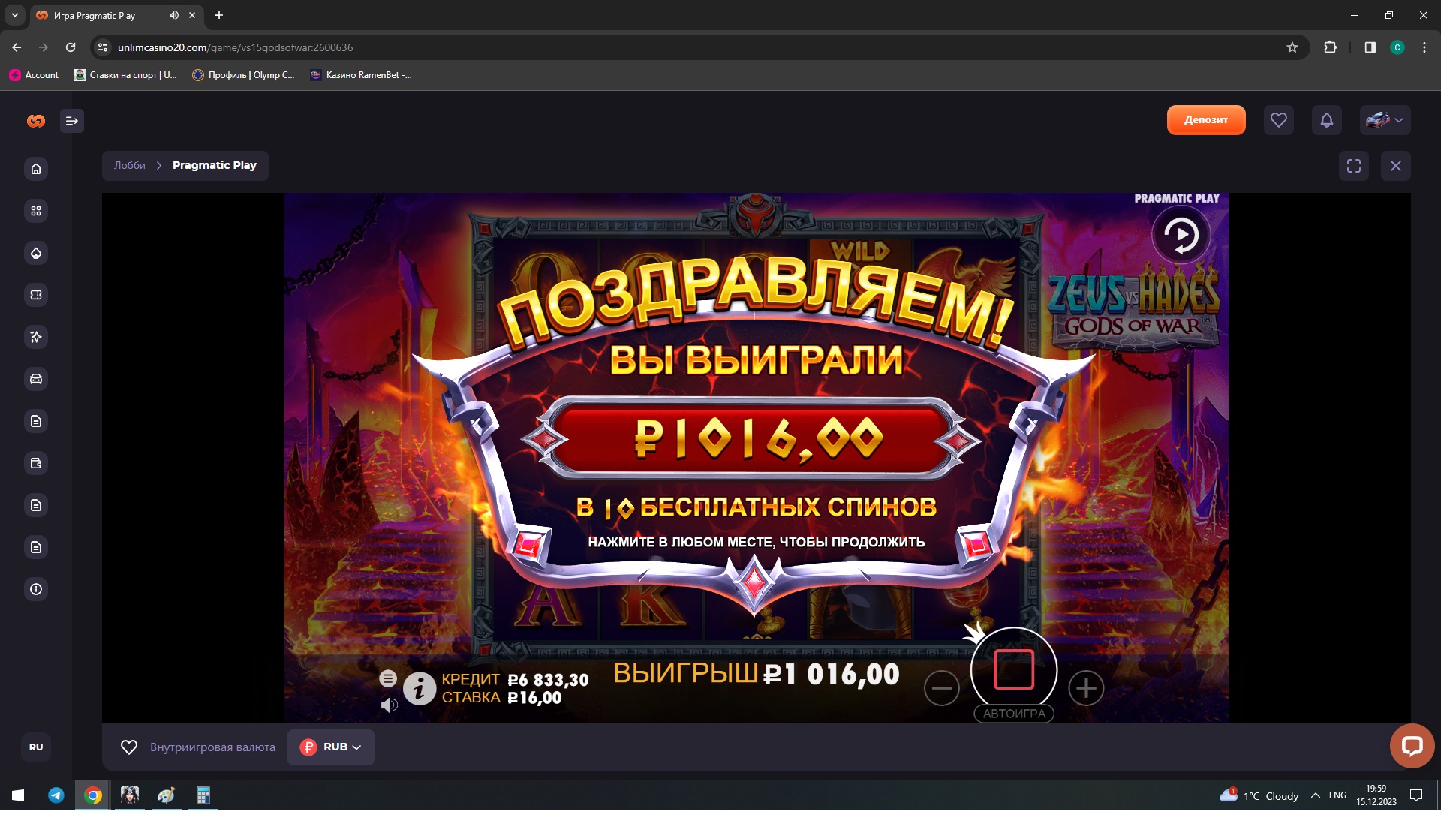Mute the tab audio speaker icon
The height and width of the screenshot is (824, 1456).
tap(174, 15)
